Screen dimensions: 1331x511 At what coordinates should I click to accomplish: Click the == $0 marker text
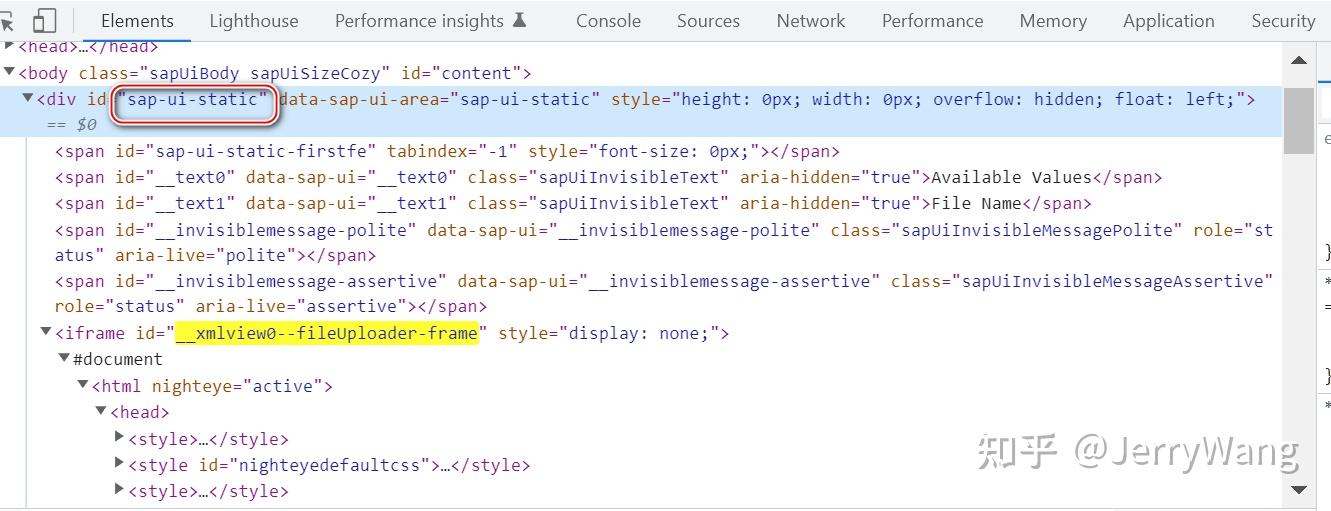71,124
